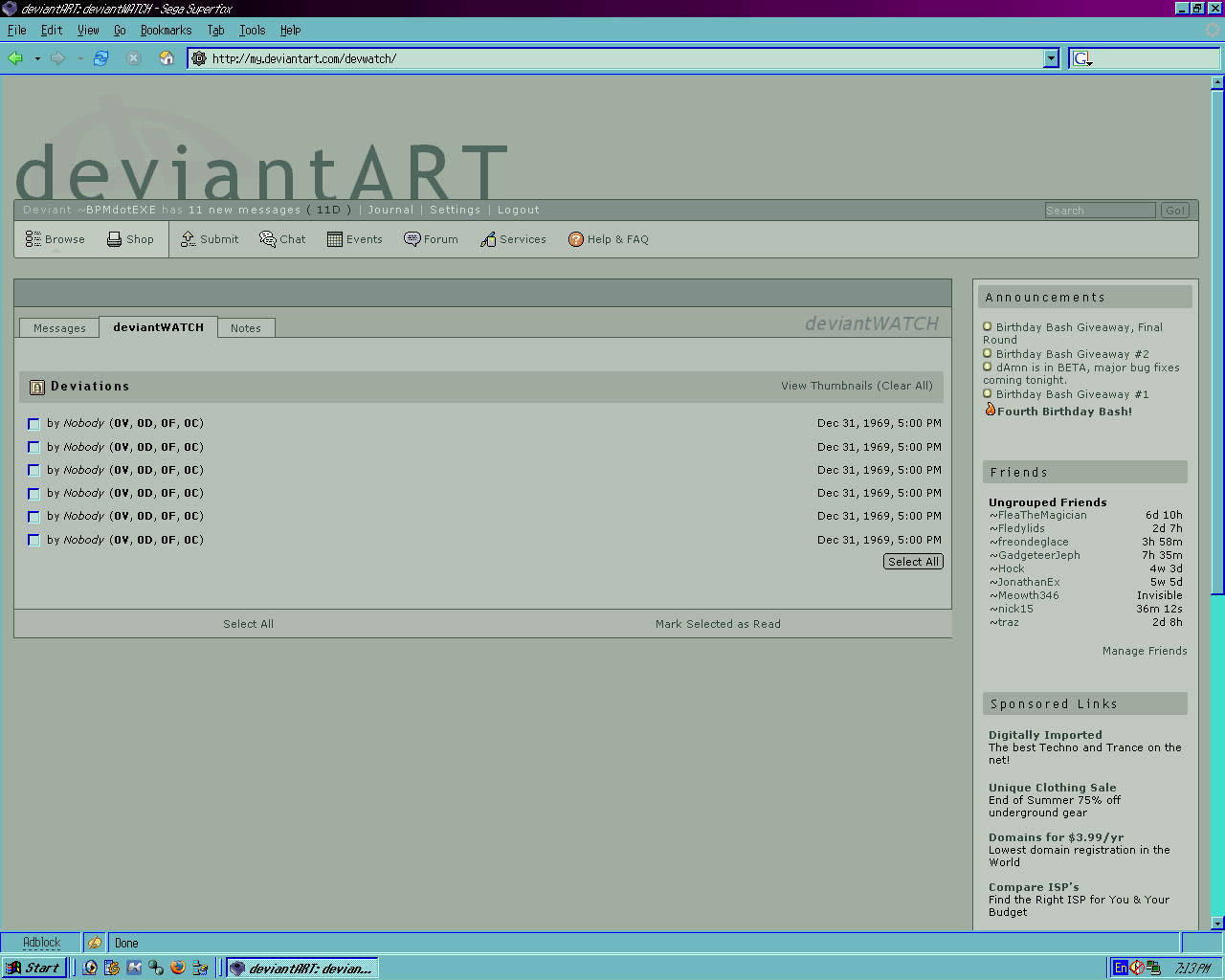
Task: Switch to the Messages tab
Action: tap(59, 328)
